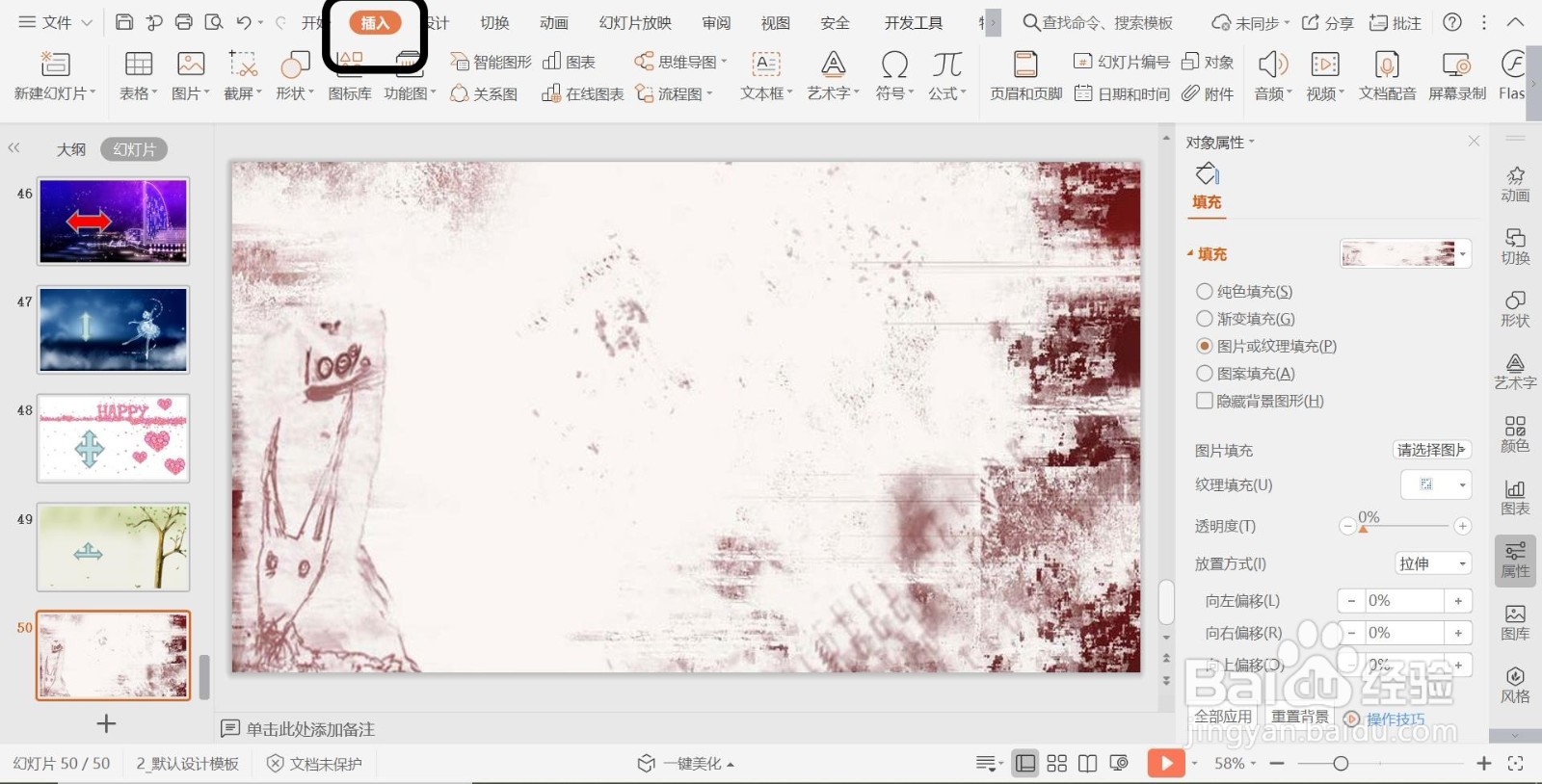Open the 符号 symbol icon
1542x784 pixels.
(x=894, y=65)
